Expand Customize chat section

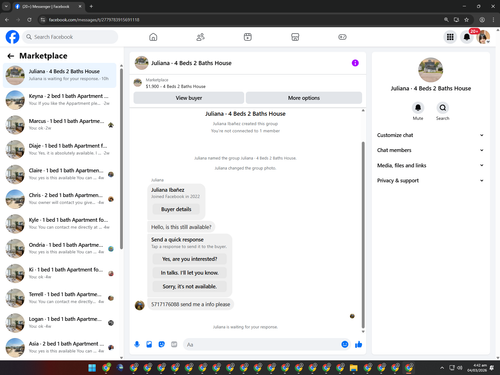(x=430, y=135)
